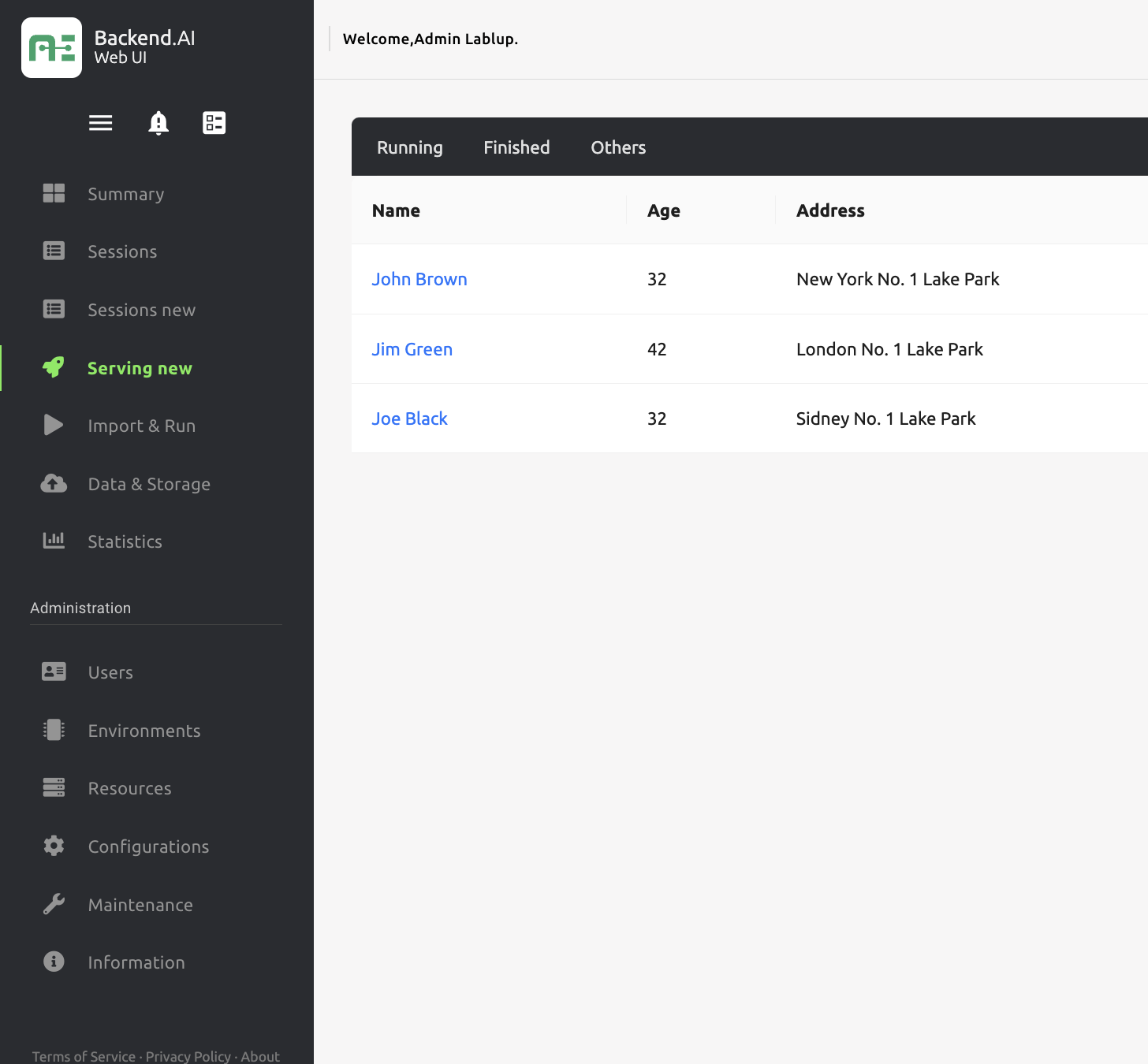Open Configurations gear settings
The height and width of the screenshot is (1064, 1148).
(53, 846)
